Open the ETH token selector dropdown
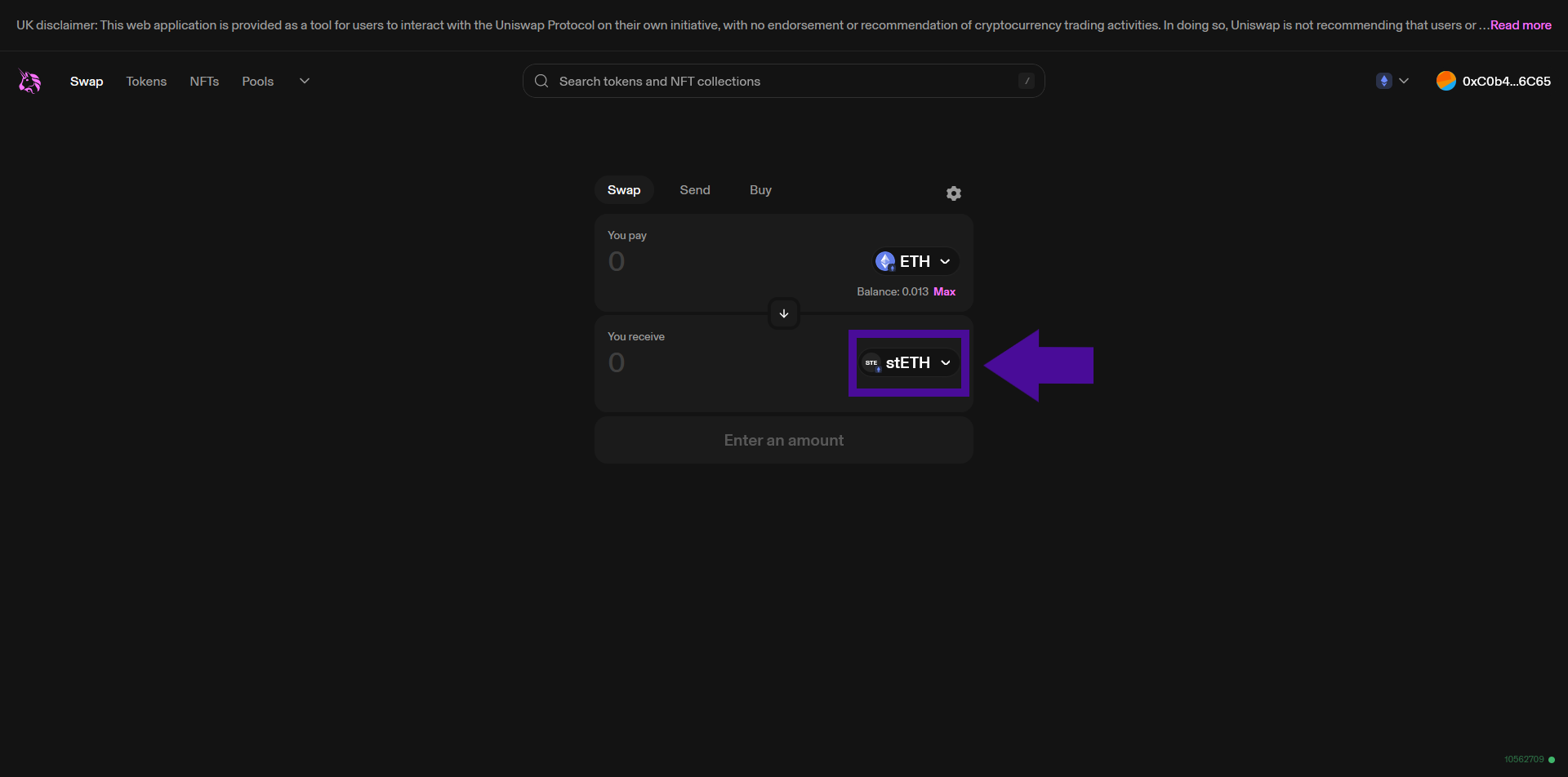1568x777 pixels. pyautogui.click(x=945, y=261)
